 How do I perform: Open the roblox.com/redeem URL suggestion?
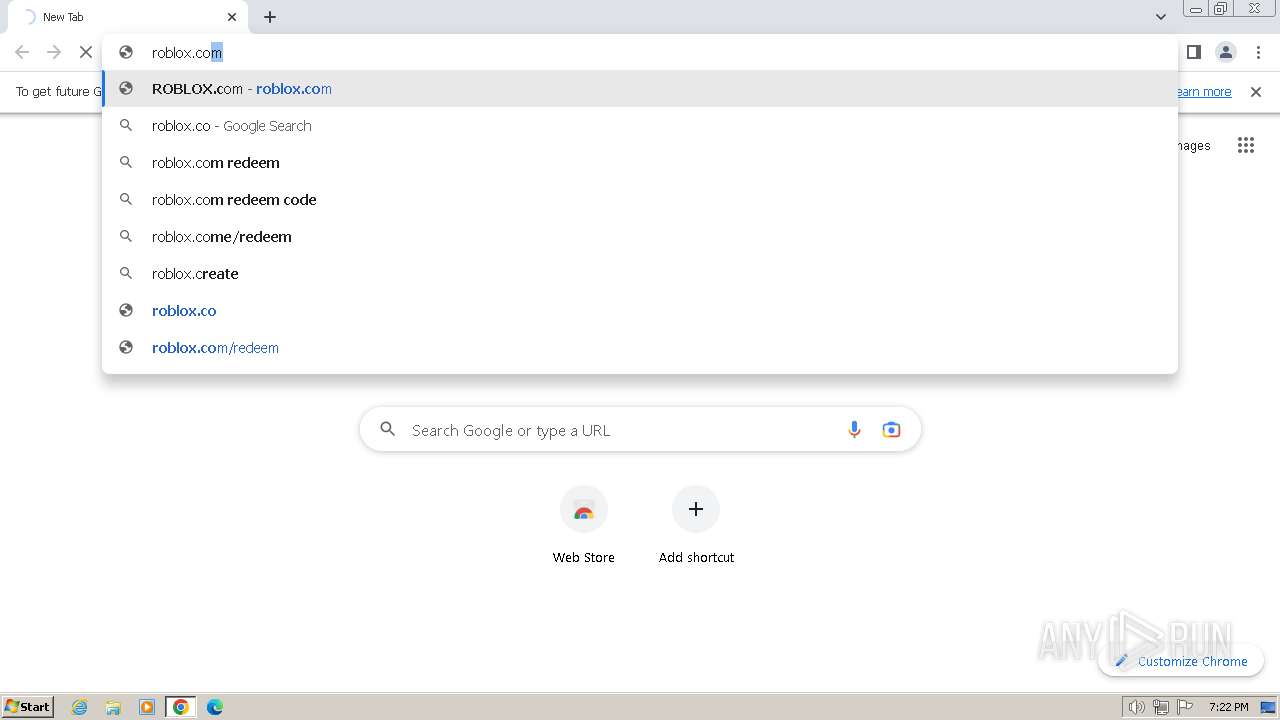click(640, 348)
